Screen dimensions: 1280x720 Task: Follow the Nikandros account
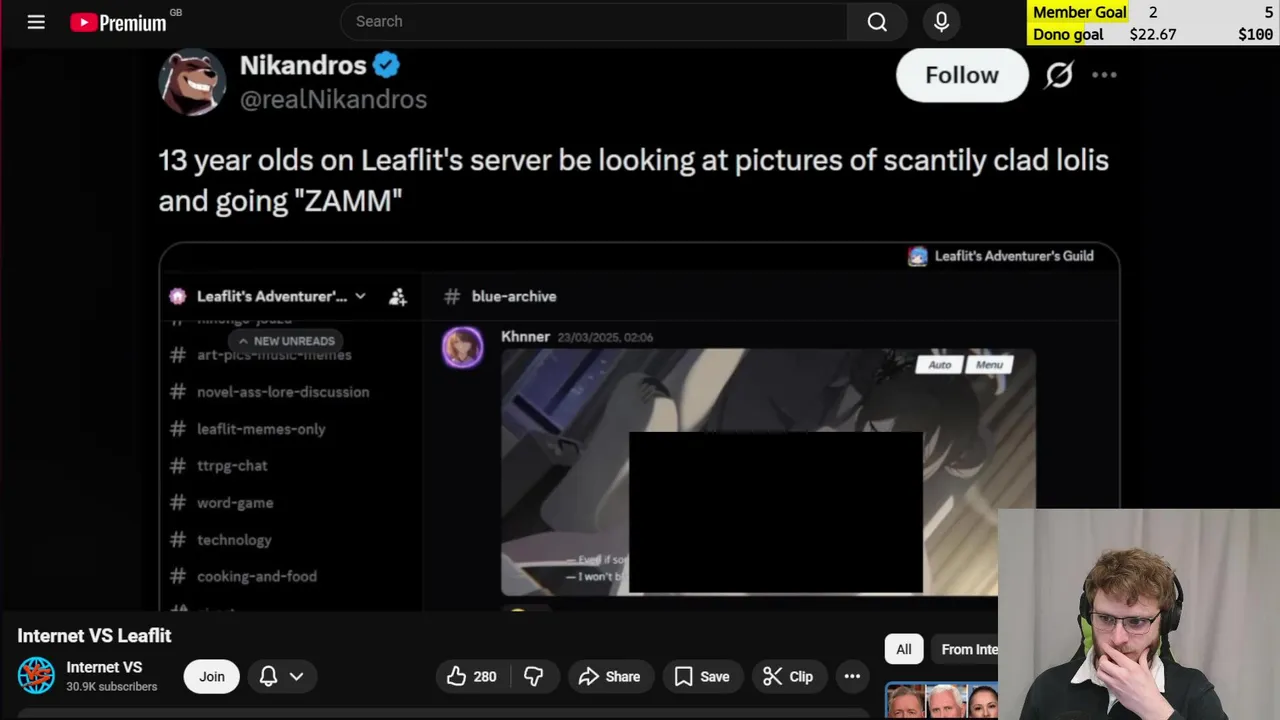point(962,75)
